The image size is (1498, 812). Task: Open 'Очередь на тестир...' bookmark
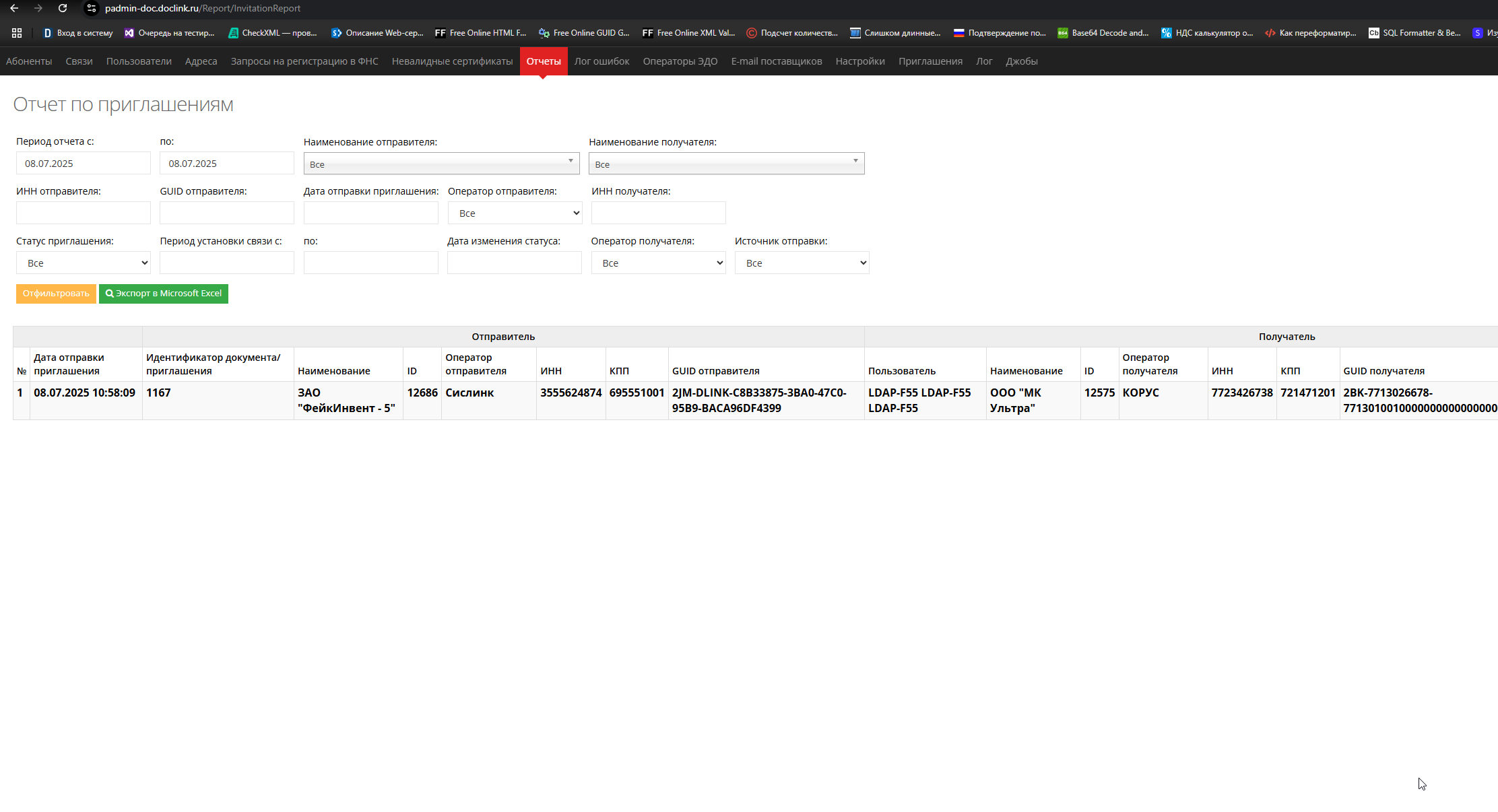tap(169, 32)
